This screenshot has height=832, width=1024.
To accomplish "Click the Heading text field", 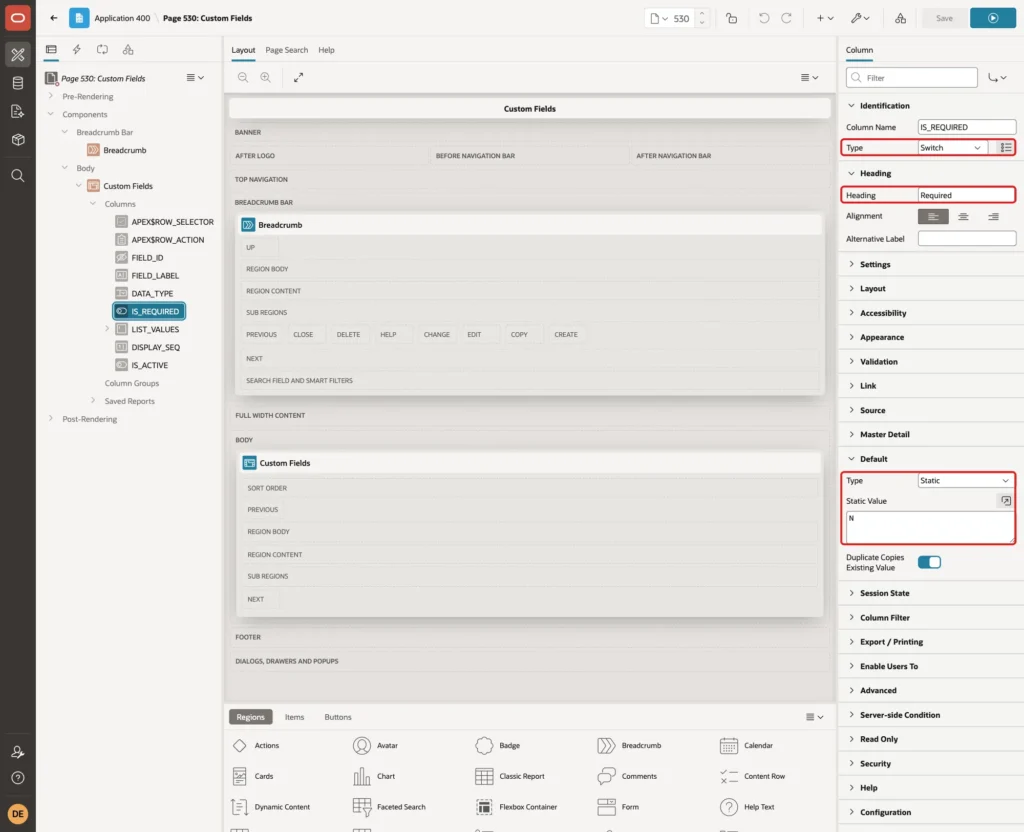I will pos(966,195).
